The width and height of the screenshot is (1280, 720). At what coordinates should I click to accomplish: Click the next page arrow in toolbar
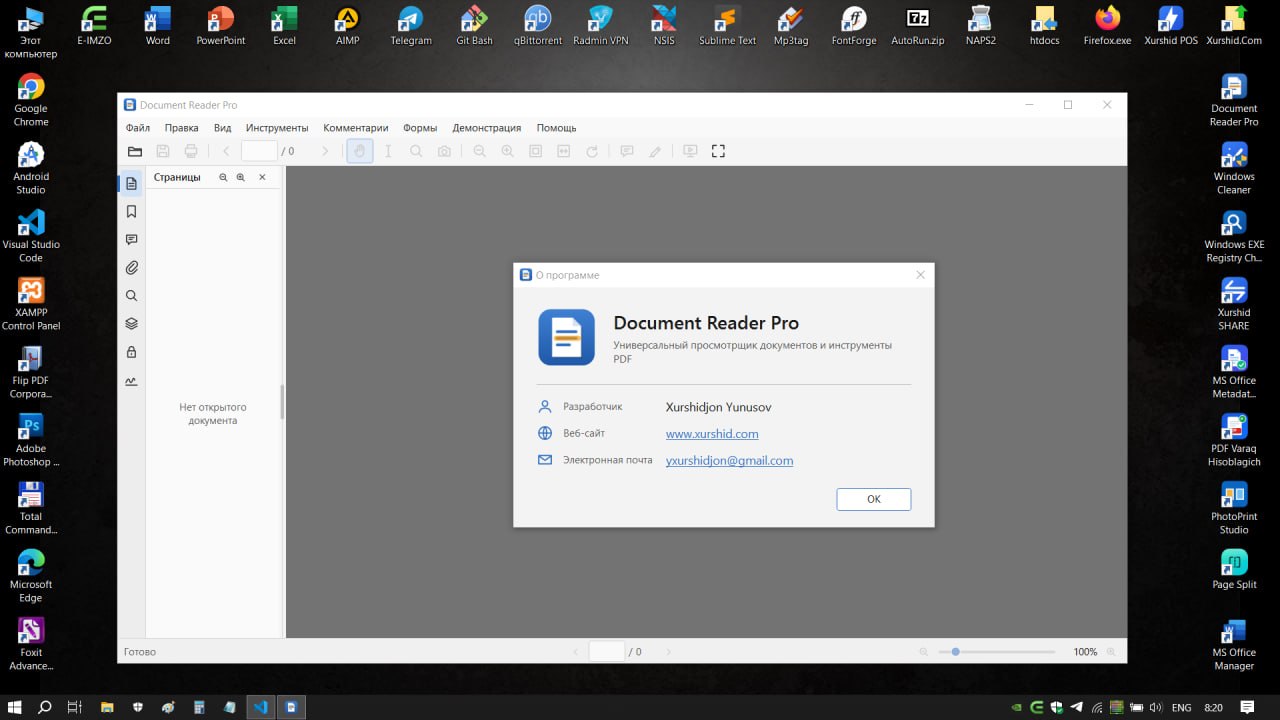(324, 151)
